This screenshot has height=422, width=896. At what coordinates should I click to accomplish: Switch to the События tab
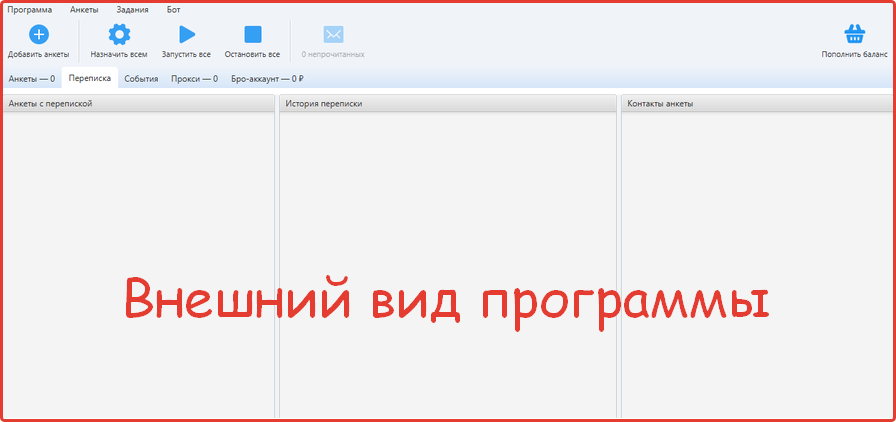141,78
